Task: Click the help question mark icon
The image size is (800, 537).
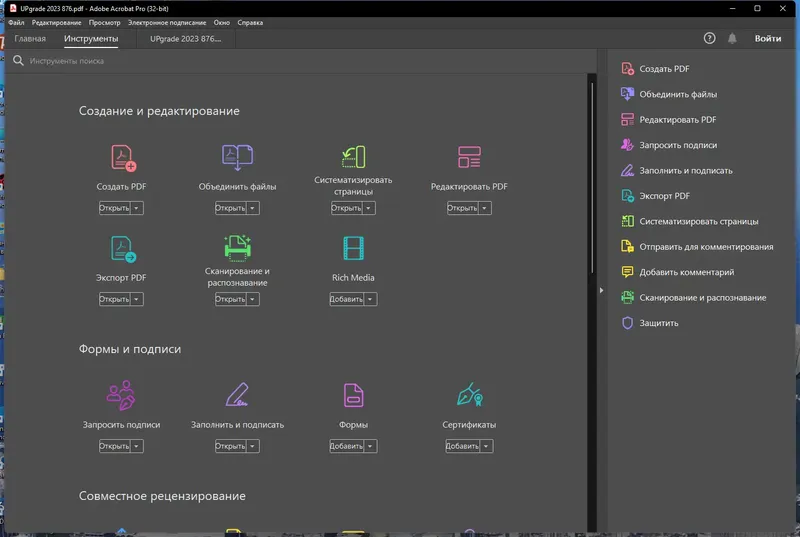Action: pyautogui.click(x=709, y=38)
